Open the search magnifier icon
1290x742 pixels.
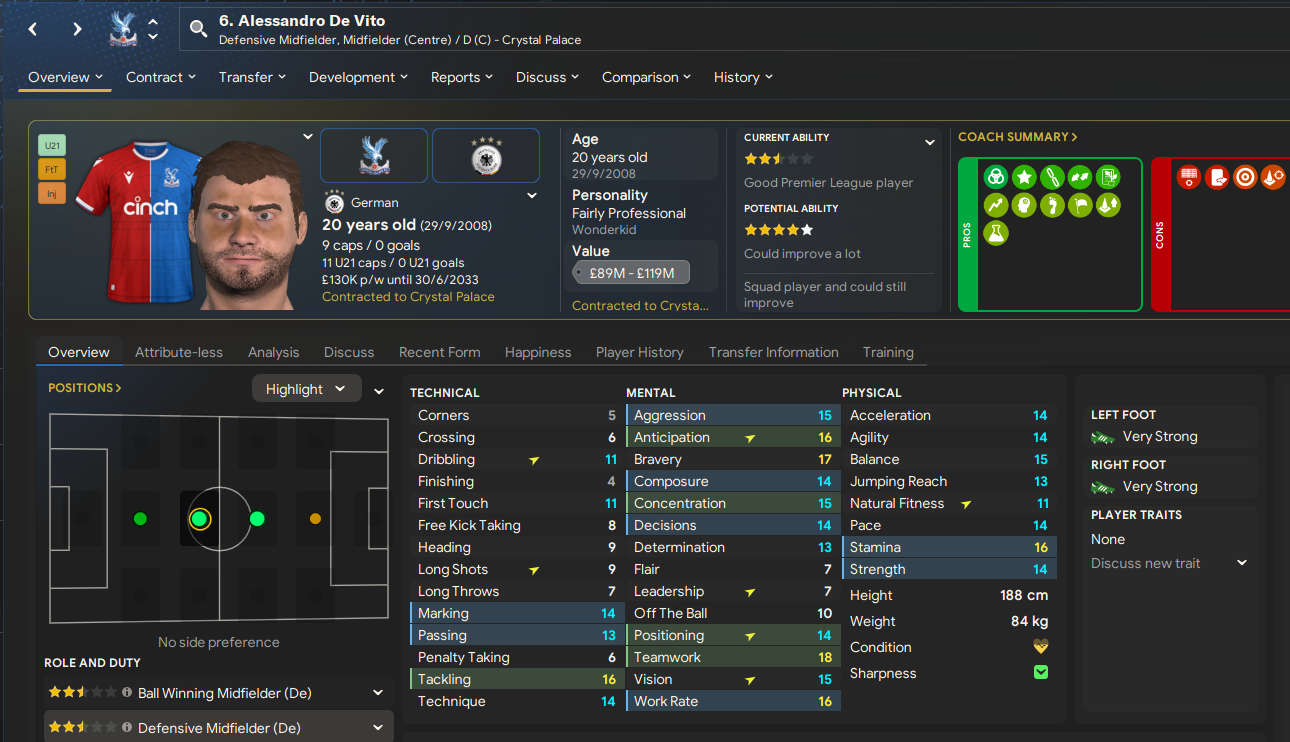click(x=199, y=29)
